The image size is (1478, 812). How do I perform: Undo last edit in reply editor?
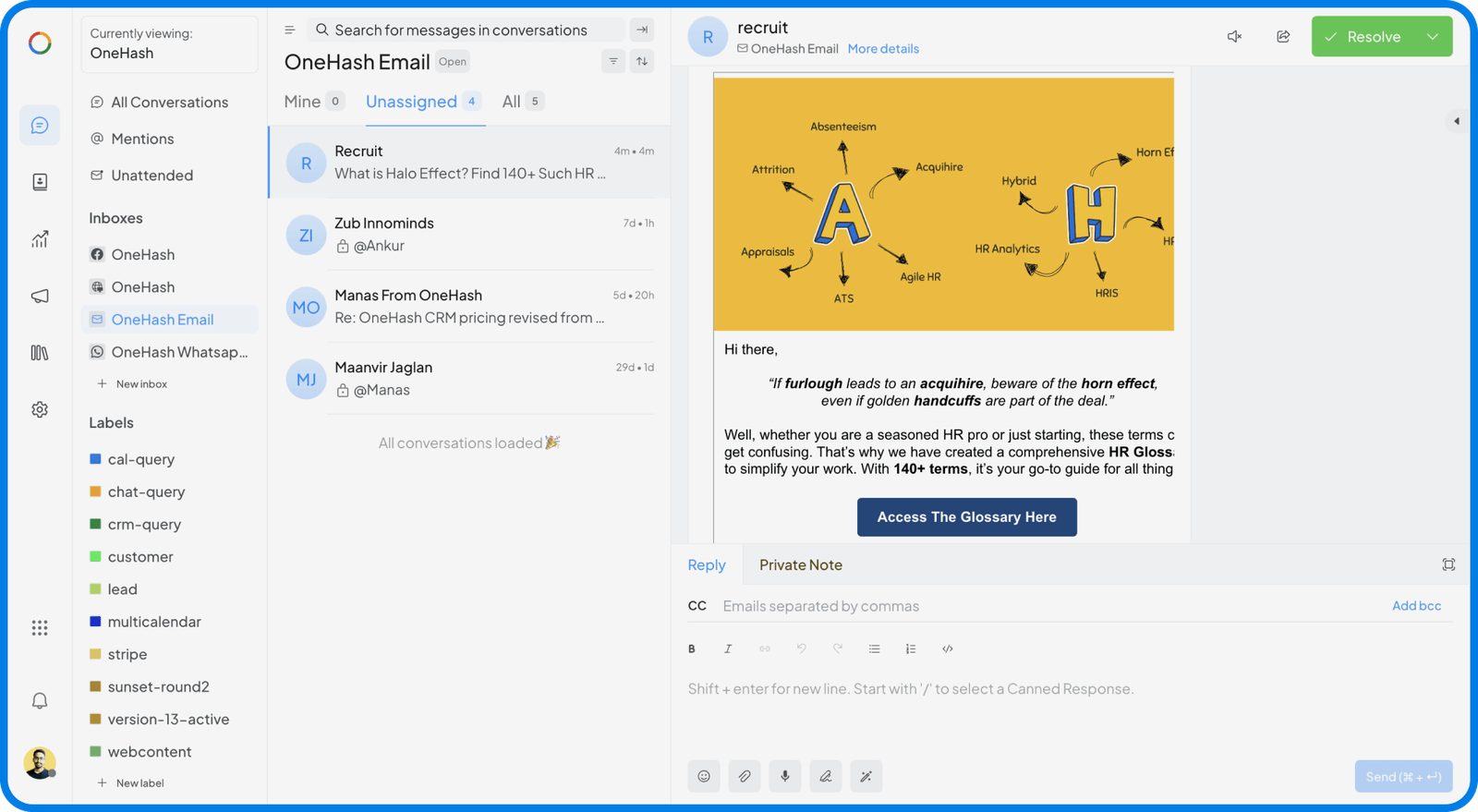pyautogui.click(x=801, y=648)
